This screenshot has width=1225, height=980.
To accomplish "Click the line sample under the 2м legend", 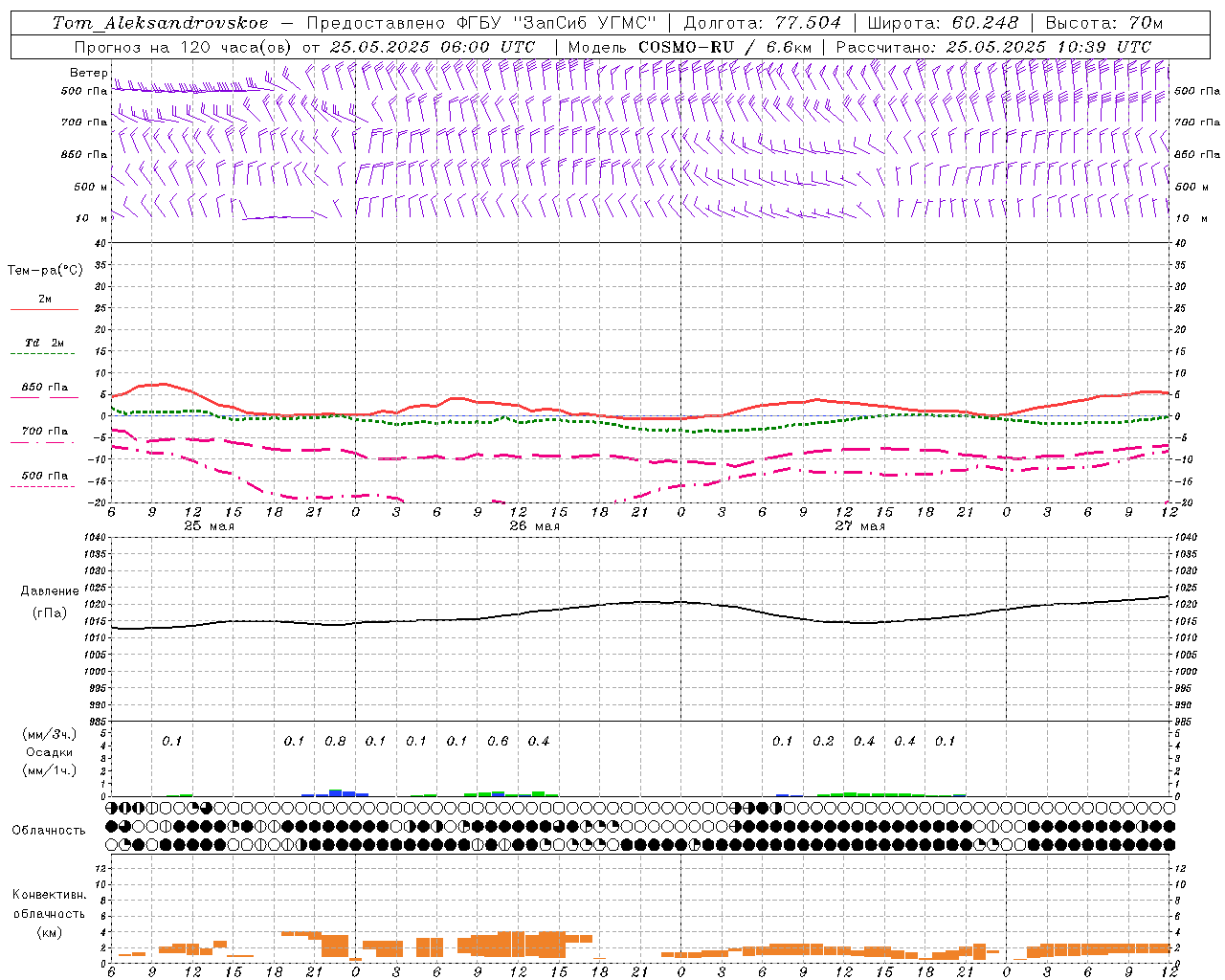I will [44, 310].
